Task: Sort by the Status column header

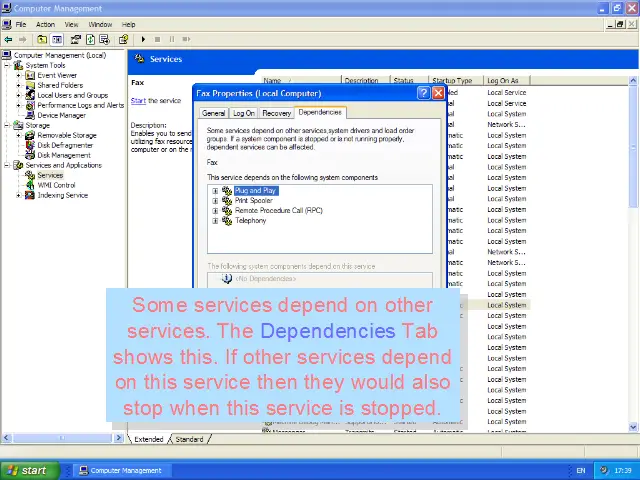Action: coord(409,81)
